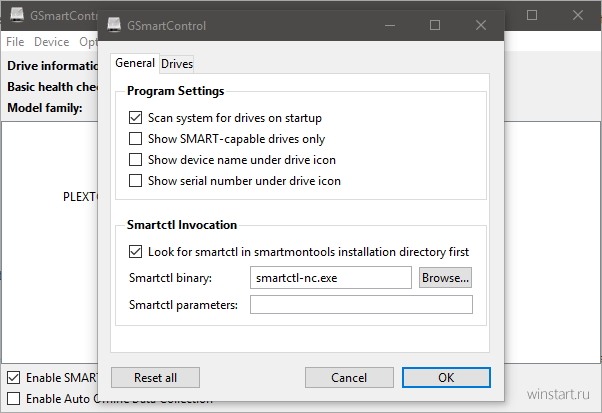
Task: Confirm preferences with OK
Action: (446, 378)
